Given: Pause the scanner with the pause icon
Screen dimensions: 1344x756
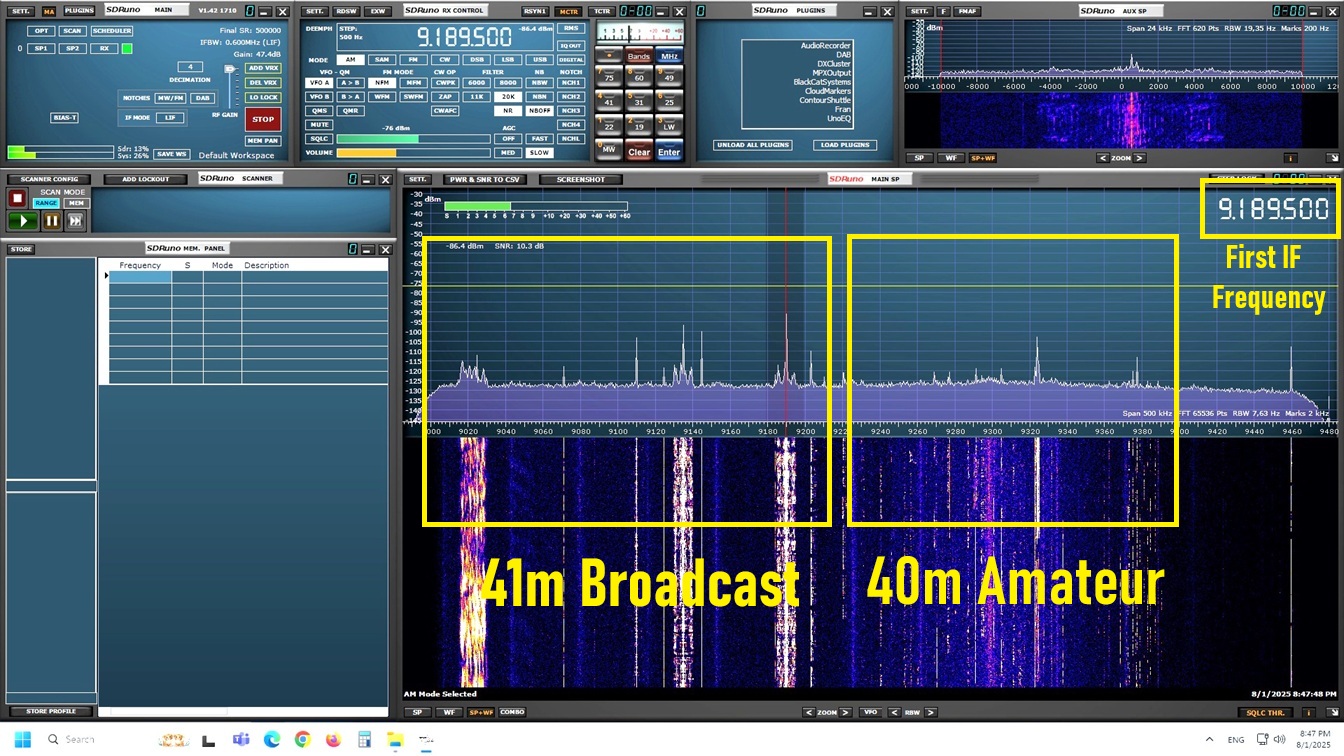Looking at the screenshot, I should click(x=51, y=220).
